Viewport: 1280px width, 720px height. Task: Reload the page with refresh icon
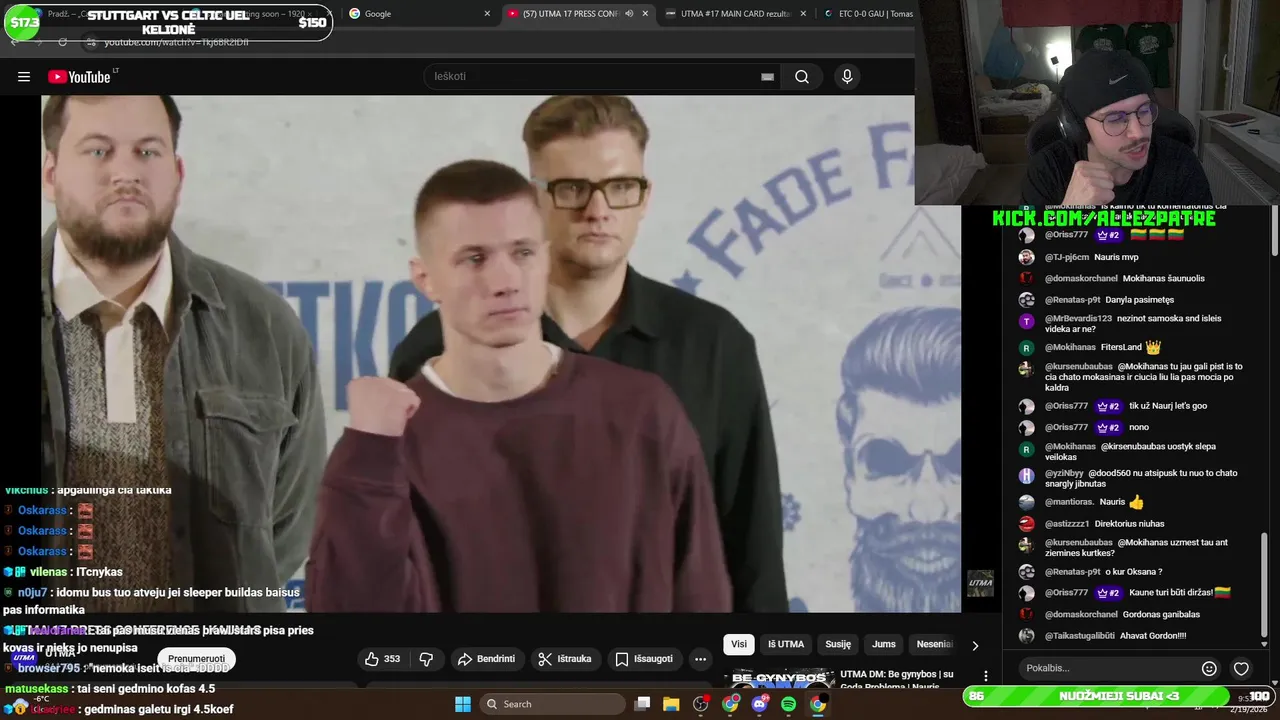point(62,42)
